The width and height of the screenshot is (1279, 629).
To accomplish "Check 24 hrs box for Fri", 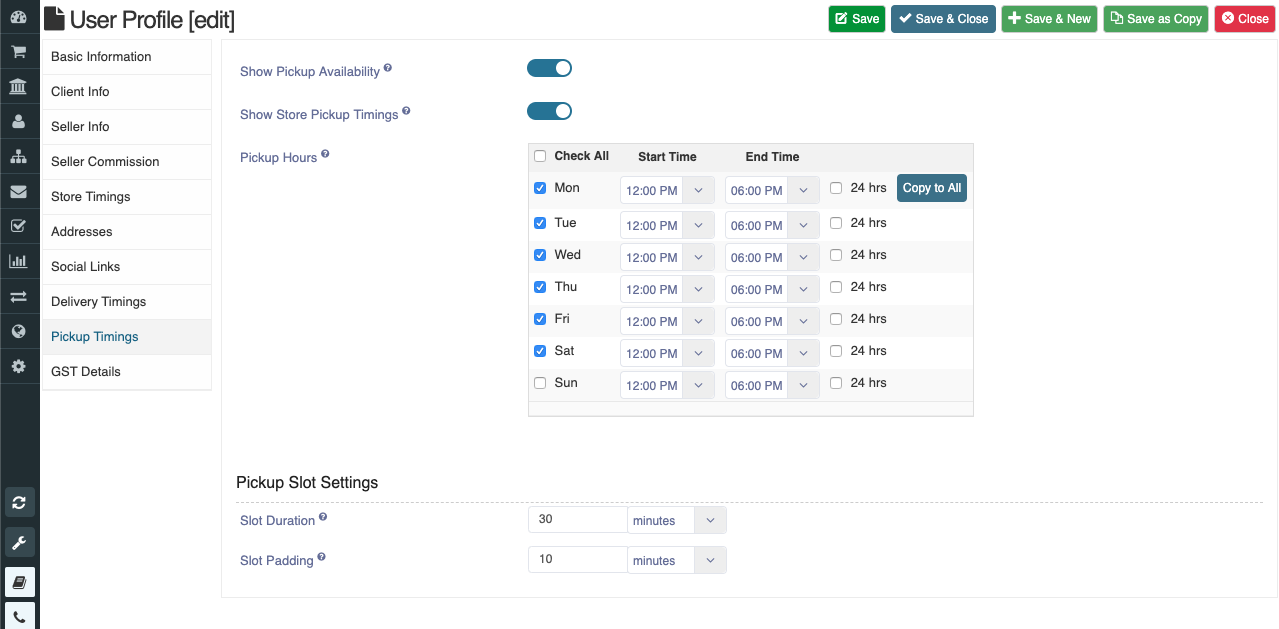I will point(836,319).
